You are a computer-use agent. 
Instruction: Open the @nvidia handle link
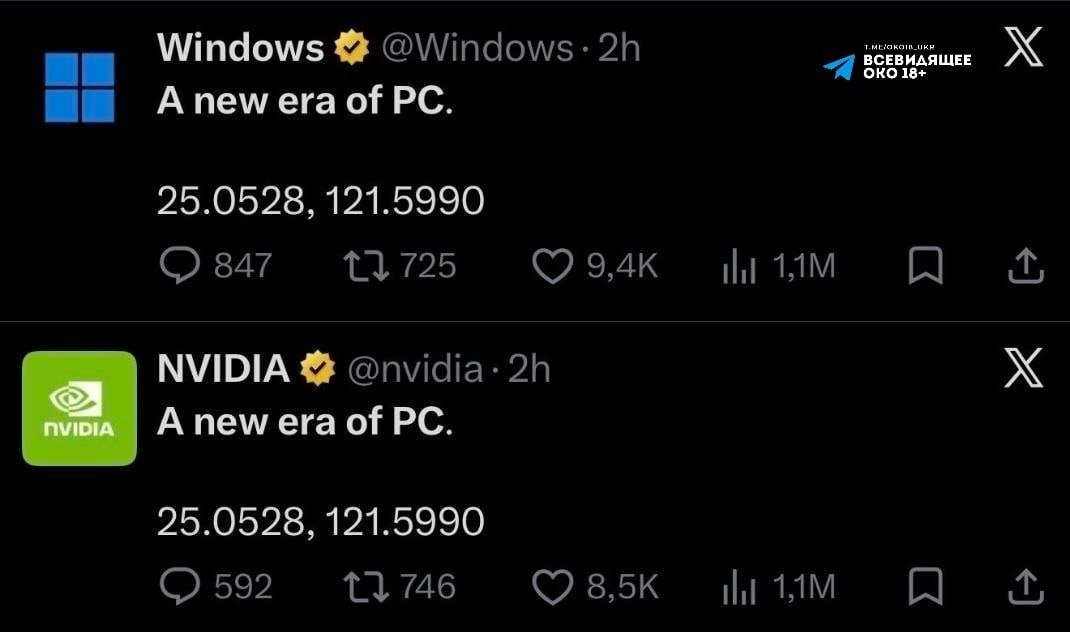click(x=415, y=369)
